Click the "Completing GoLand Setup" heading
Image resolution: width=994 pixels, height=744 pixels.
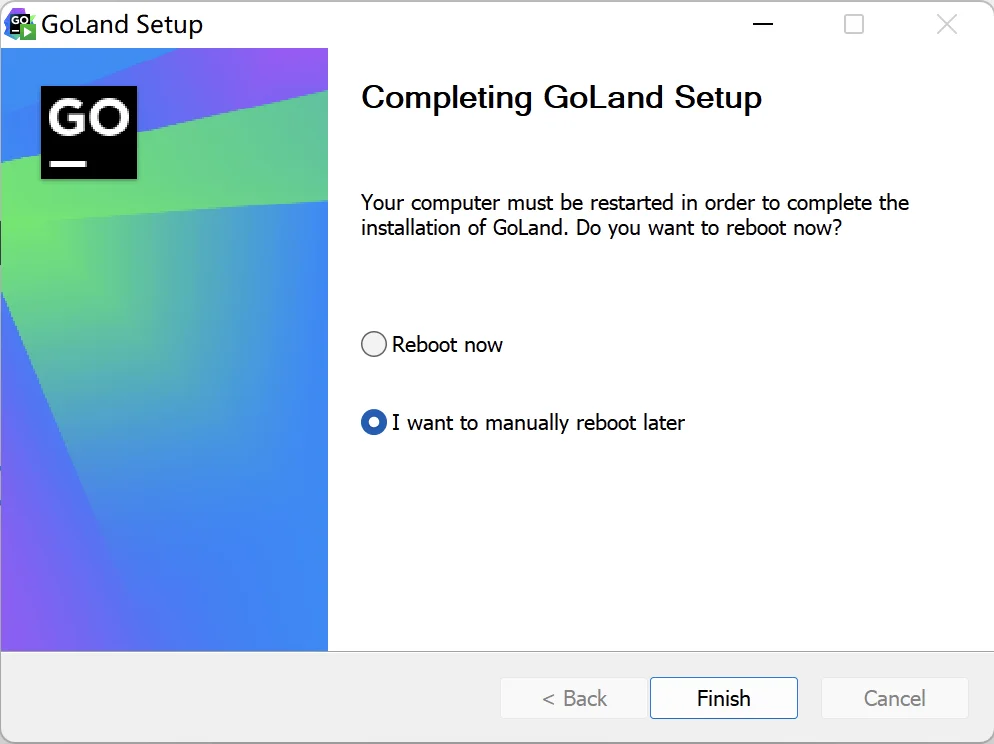tap(561, 98)
